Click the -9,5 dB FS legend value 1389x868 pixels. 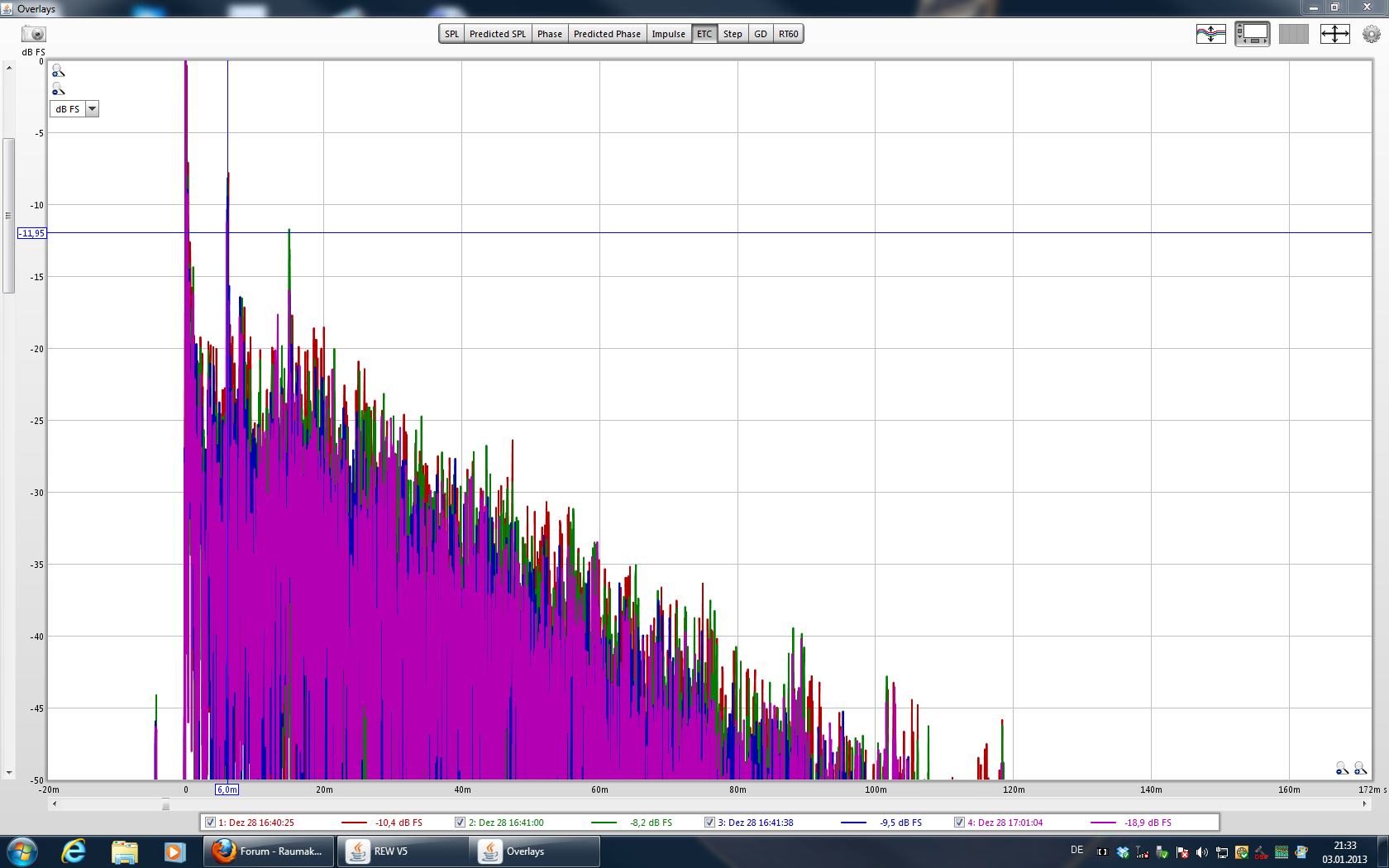tap(901, 823)
